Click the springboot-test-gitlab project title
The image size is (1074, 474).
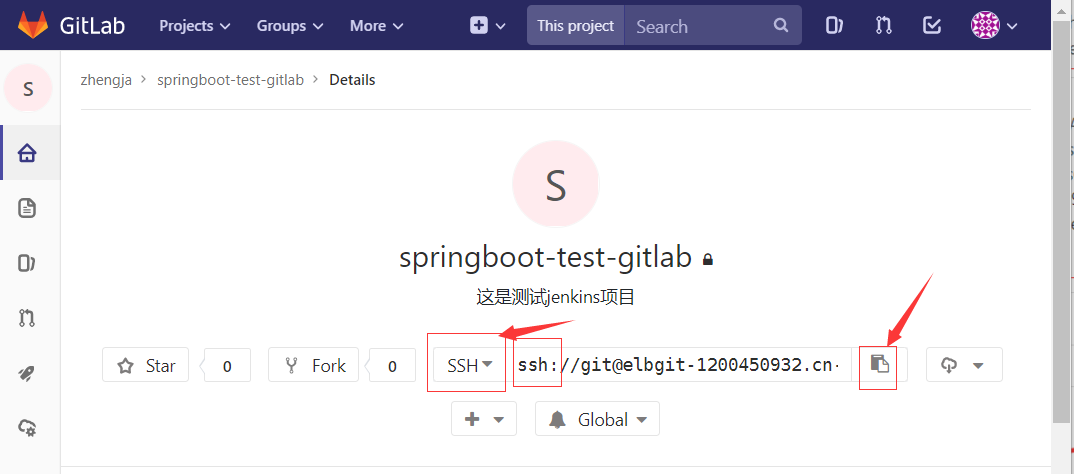pos(545,258)
